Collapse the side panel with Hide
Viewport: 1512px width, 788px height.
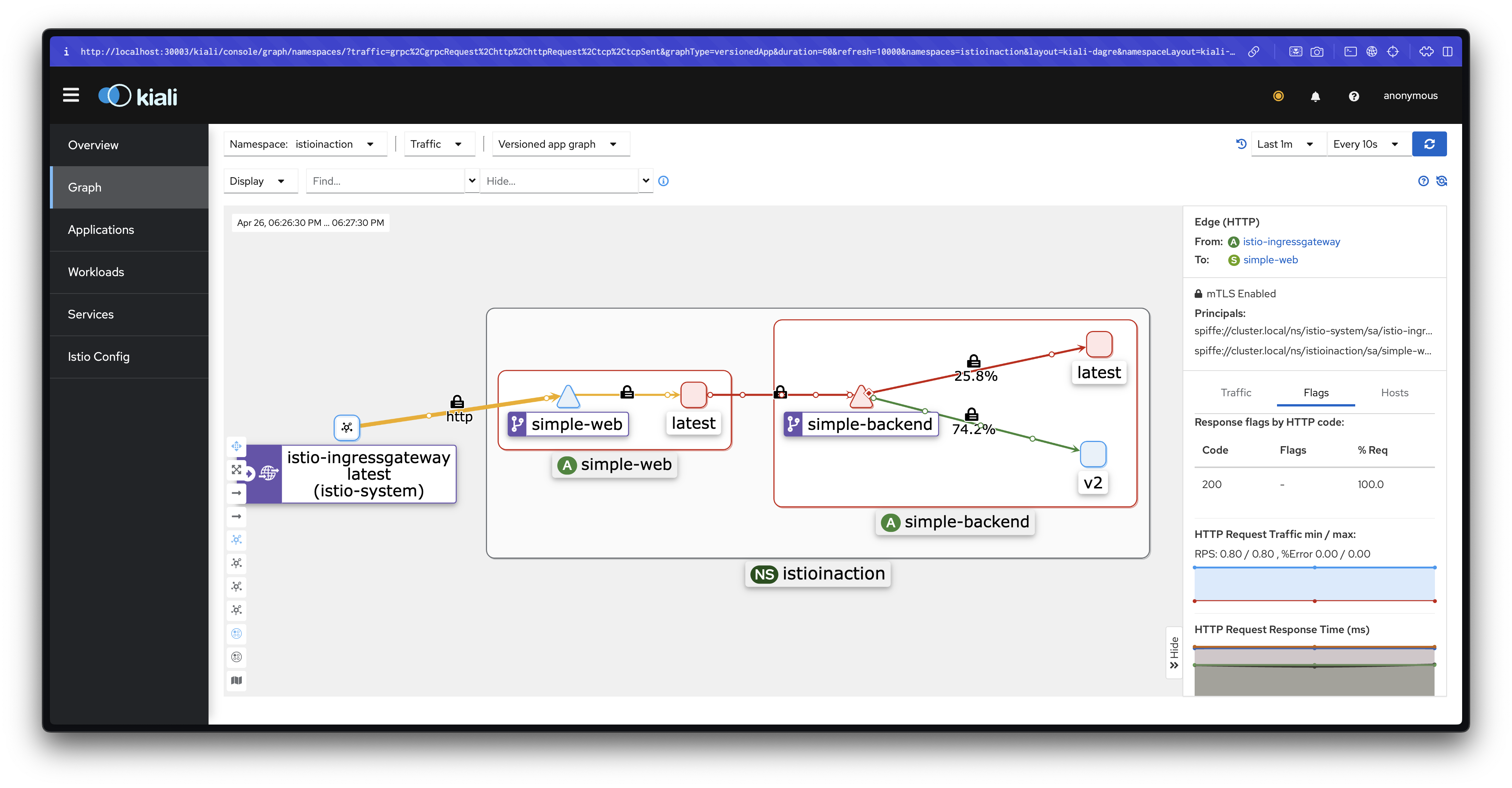[x=1174, y=652]
